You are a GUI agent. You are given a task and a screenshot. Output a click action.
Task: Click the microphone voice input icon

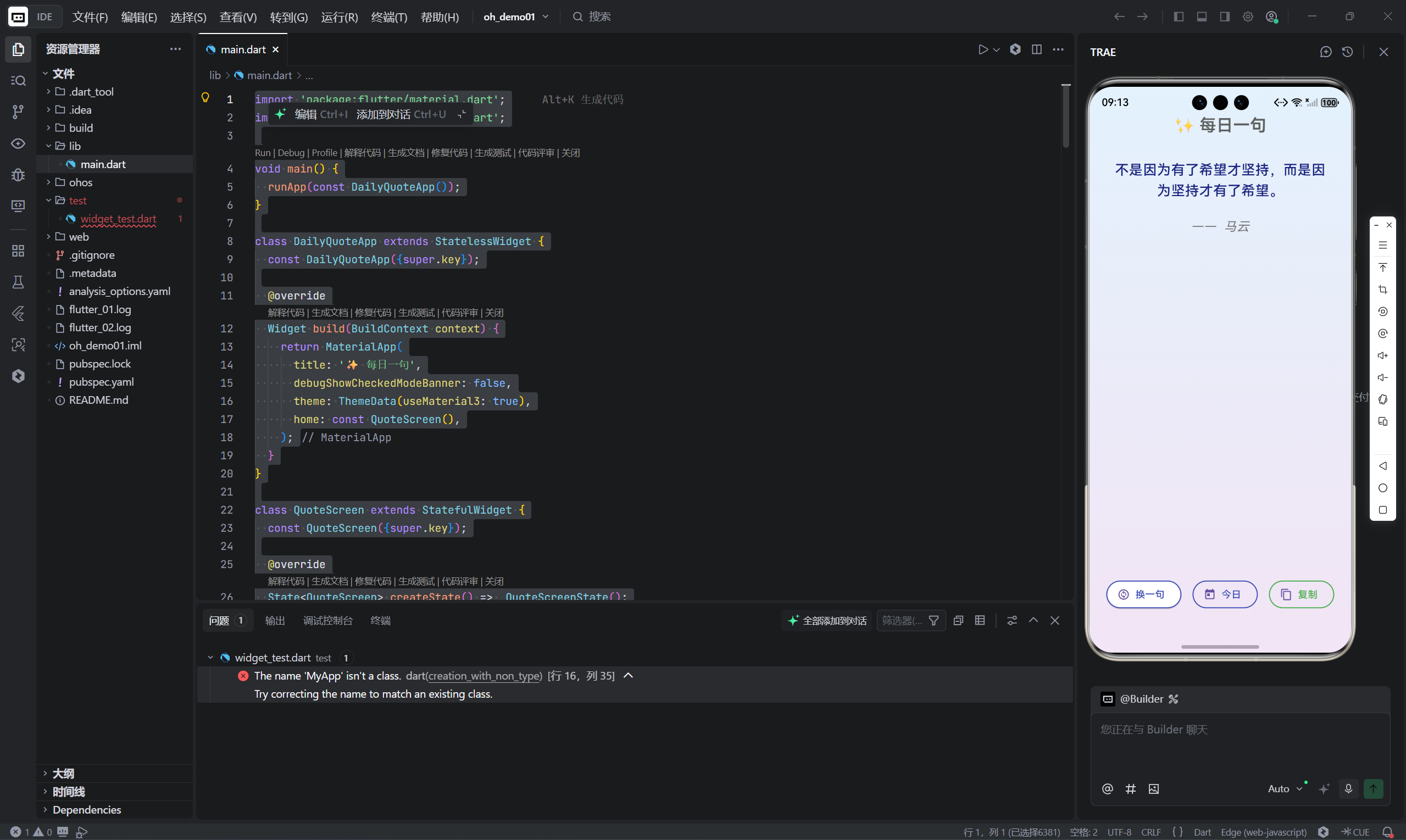point(1348,788)
